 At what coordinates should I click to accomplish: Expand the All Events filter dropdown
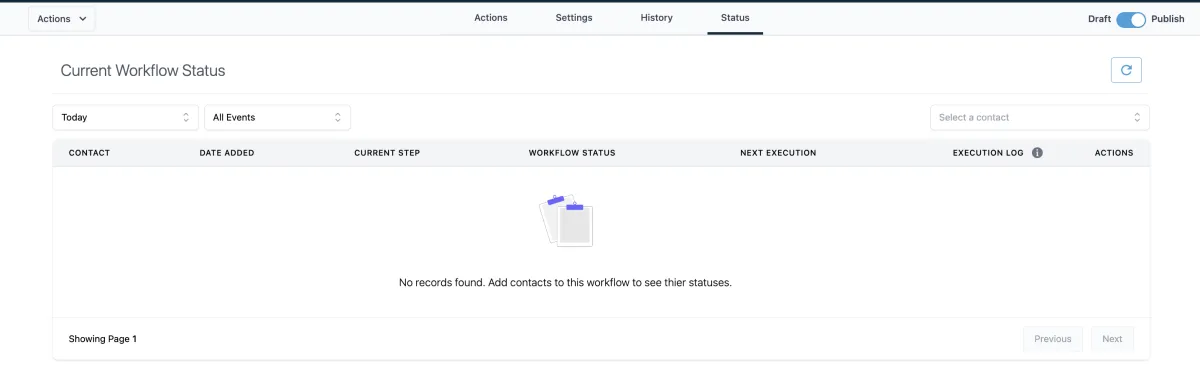(x=278, y=118)
